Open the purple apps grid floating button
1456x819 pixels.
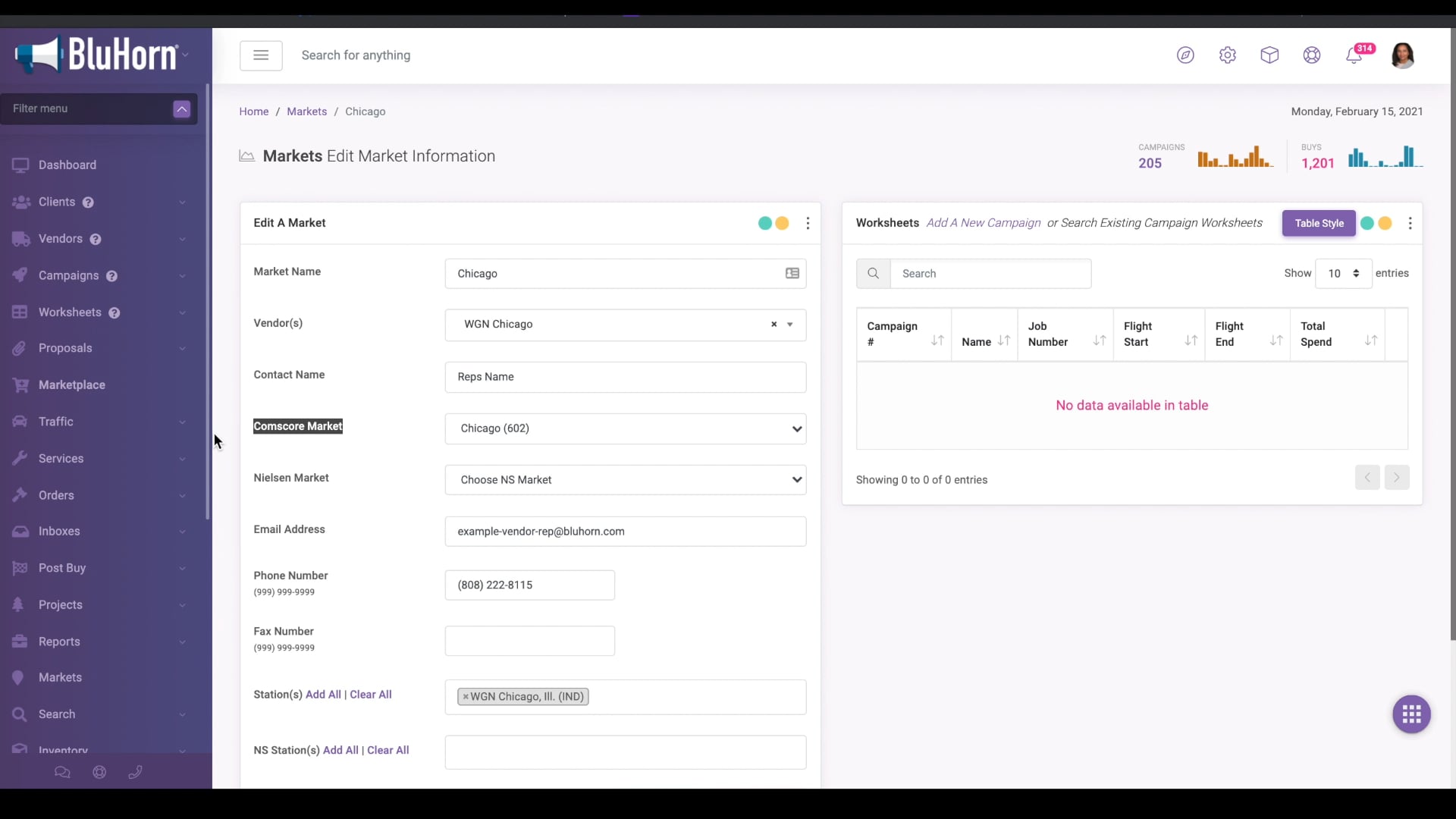pyautogui.click(x=1411, y=714)
